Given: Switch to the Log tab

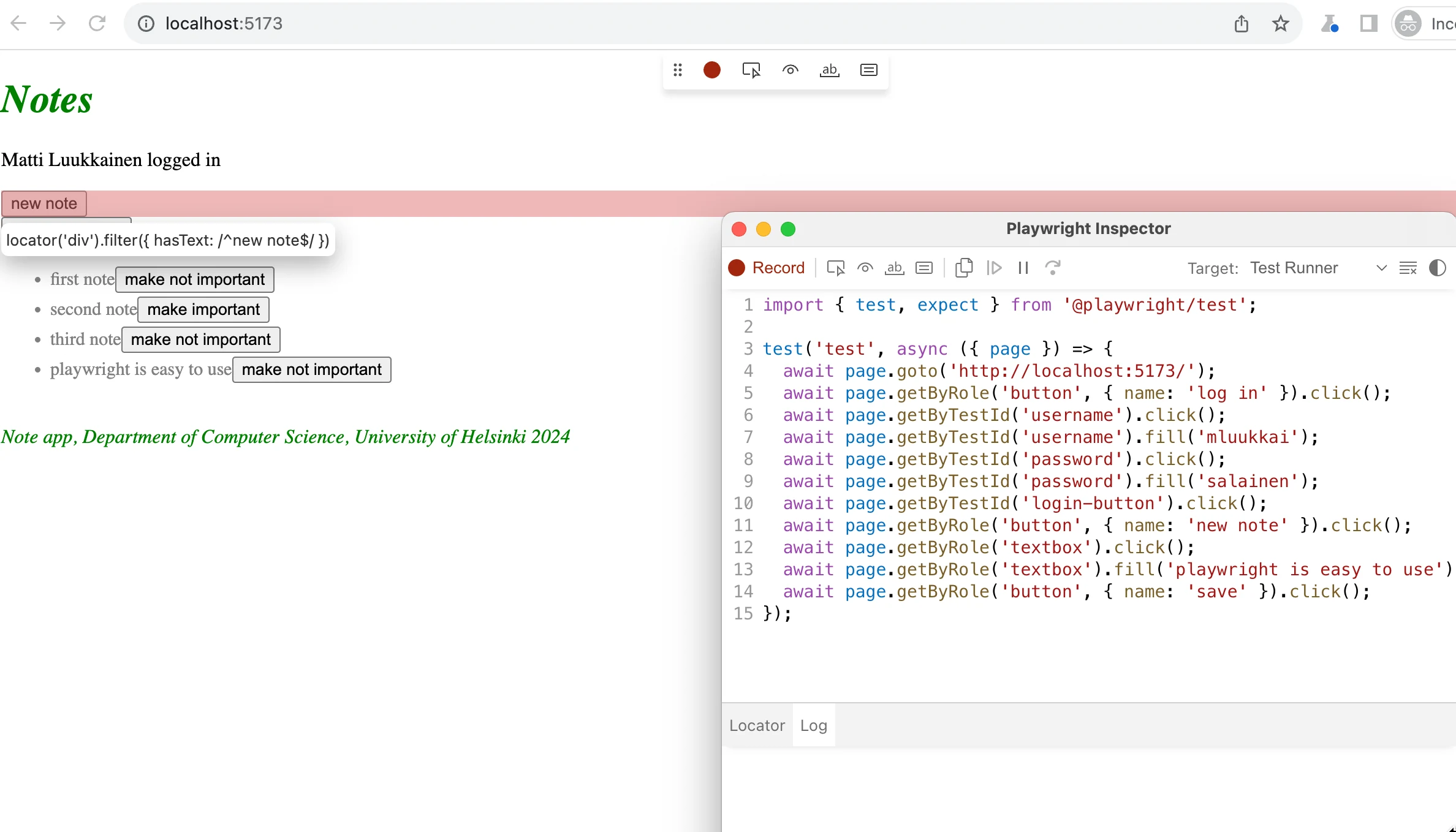Looking at the screenshot, I should pos(814,725).
